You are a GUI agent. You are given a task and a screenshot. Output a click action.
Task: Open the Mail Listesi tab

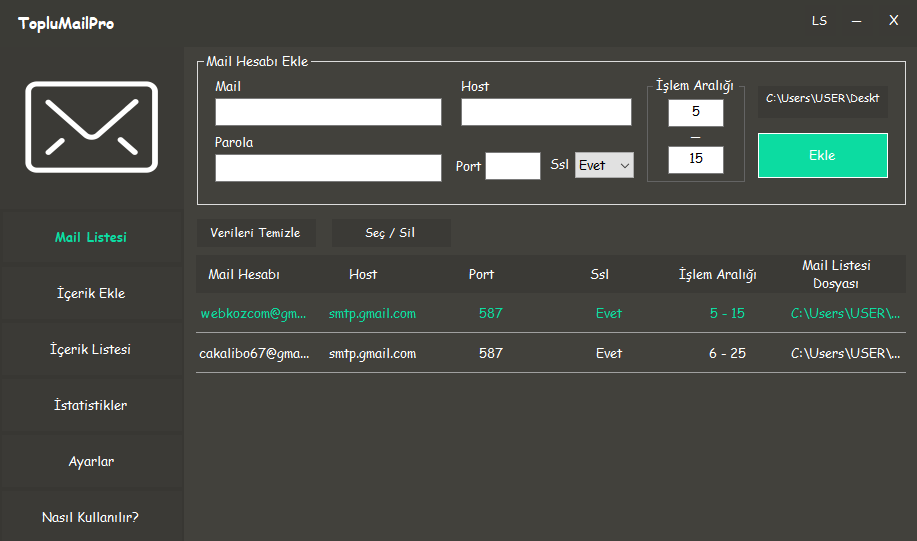point(91,238)
